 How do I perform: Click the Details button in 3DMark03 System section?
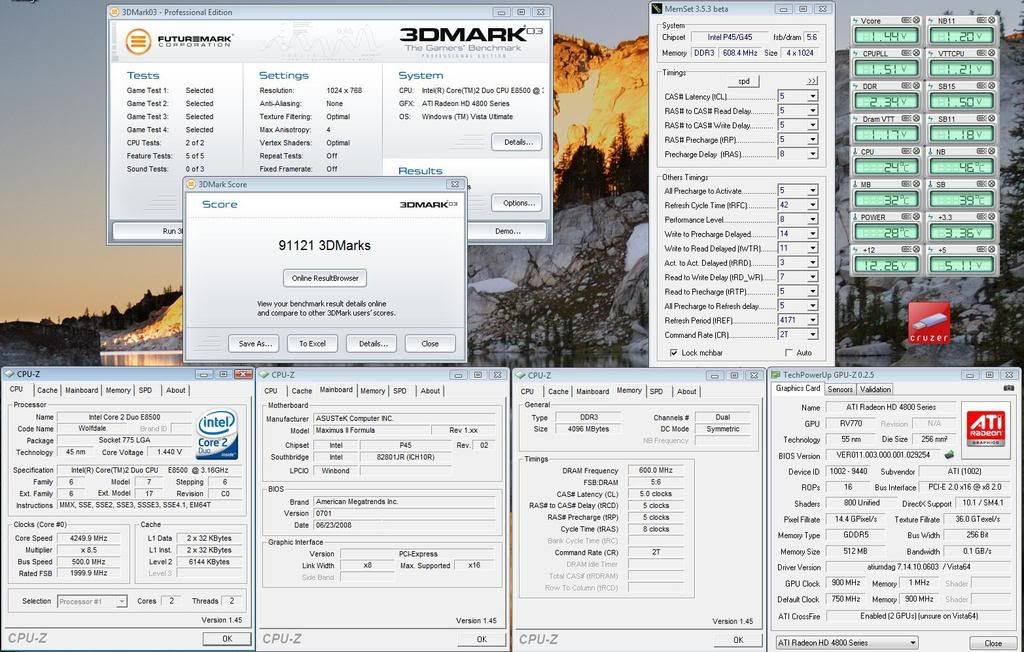pos(518,142)
